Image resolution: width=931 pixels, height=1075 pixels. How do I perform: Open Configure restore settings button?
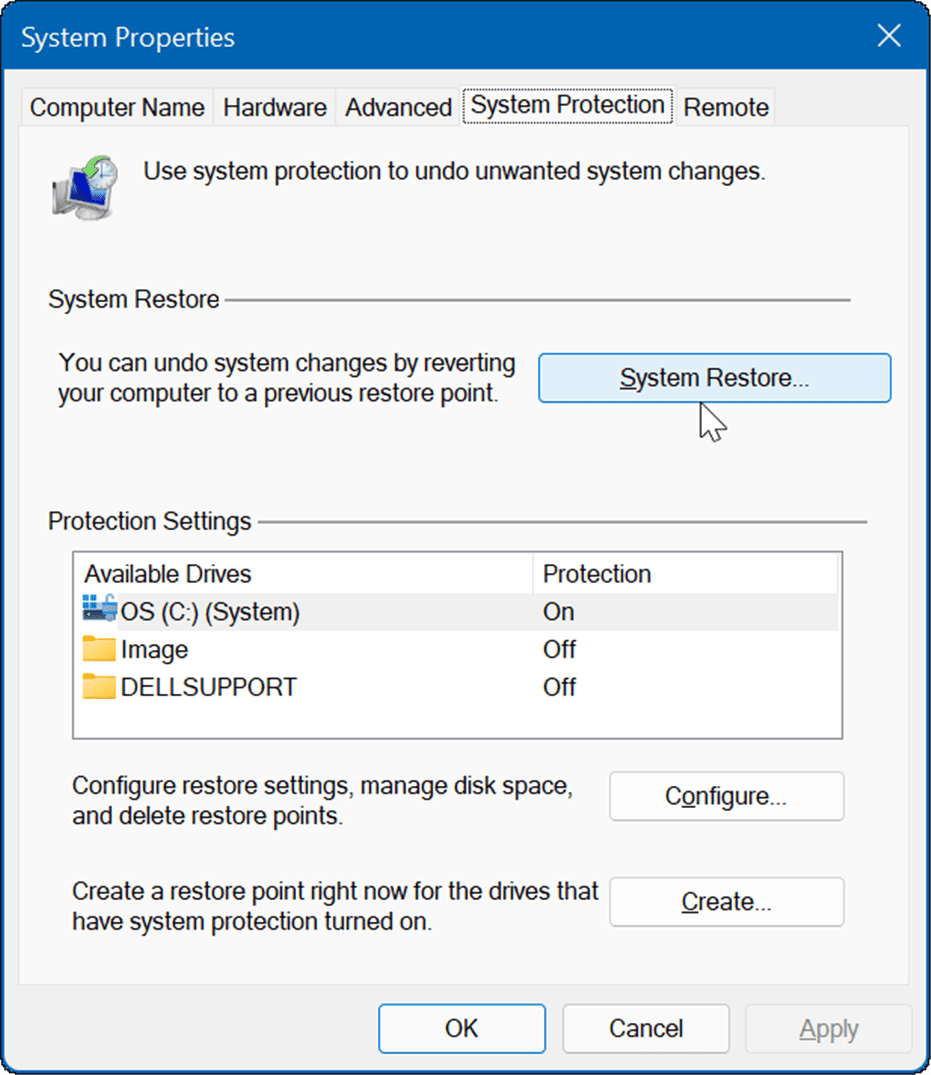726,796
